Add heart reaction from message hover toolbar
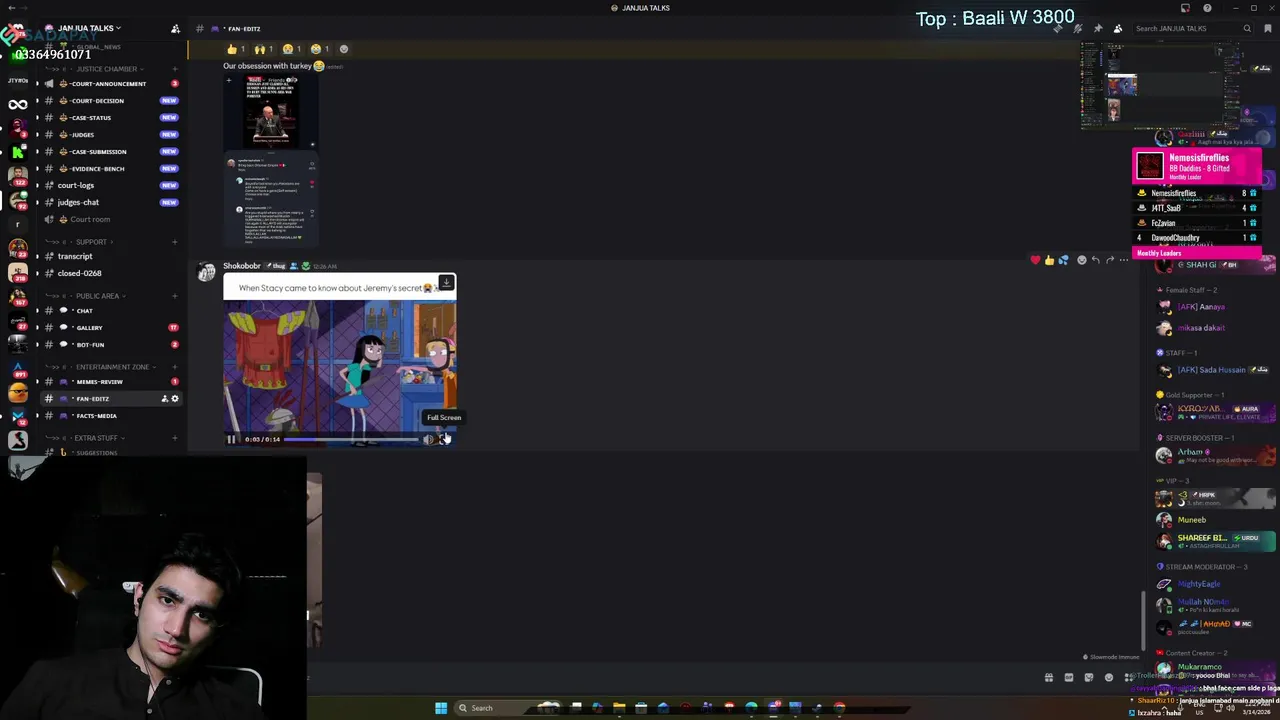 (x=1035, y=260)
